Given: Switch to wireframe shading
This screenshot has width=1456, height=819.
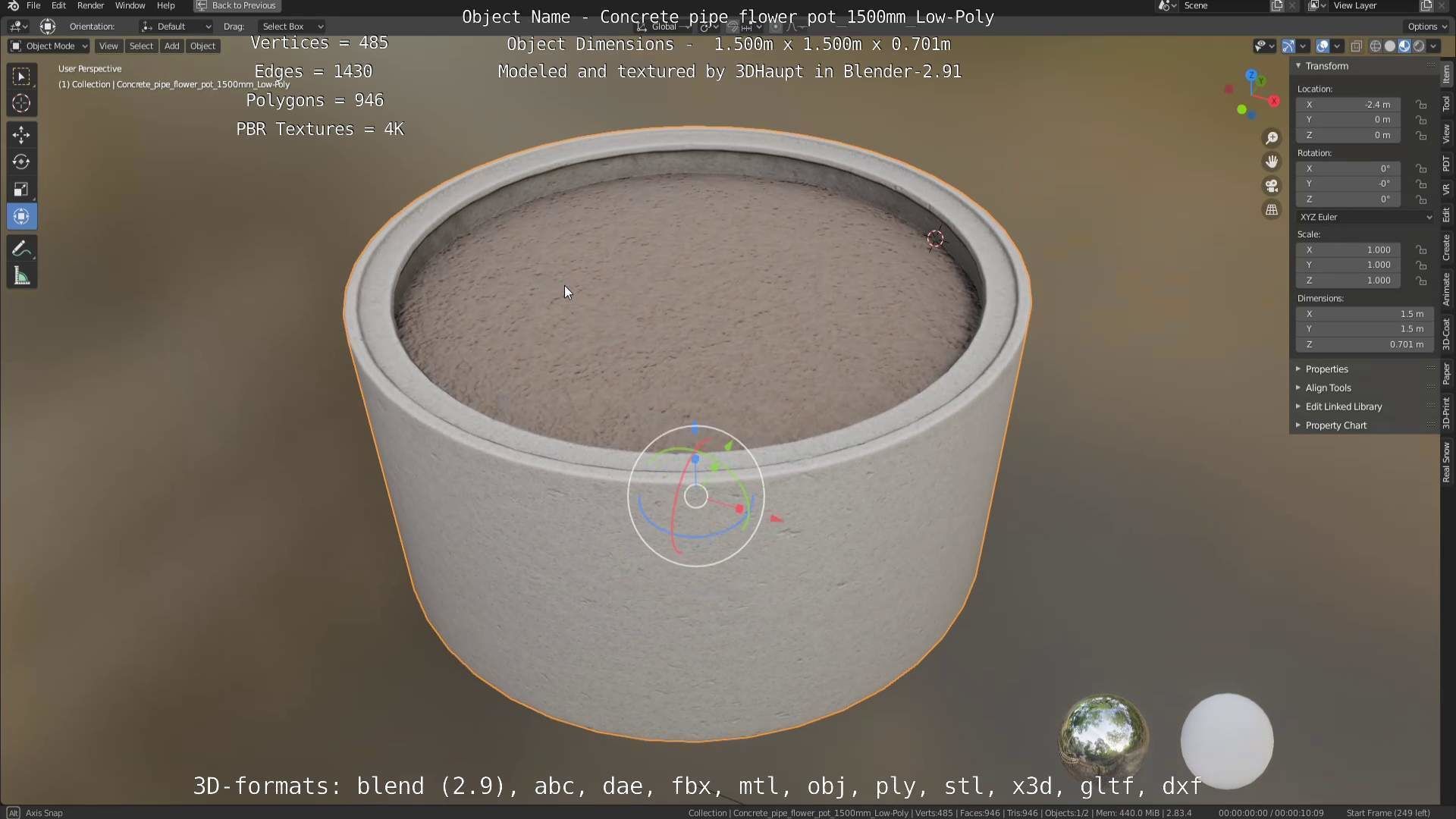Looking at the screenshot, I should coord(1375,46).
